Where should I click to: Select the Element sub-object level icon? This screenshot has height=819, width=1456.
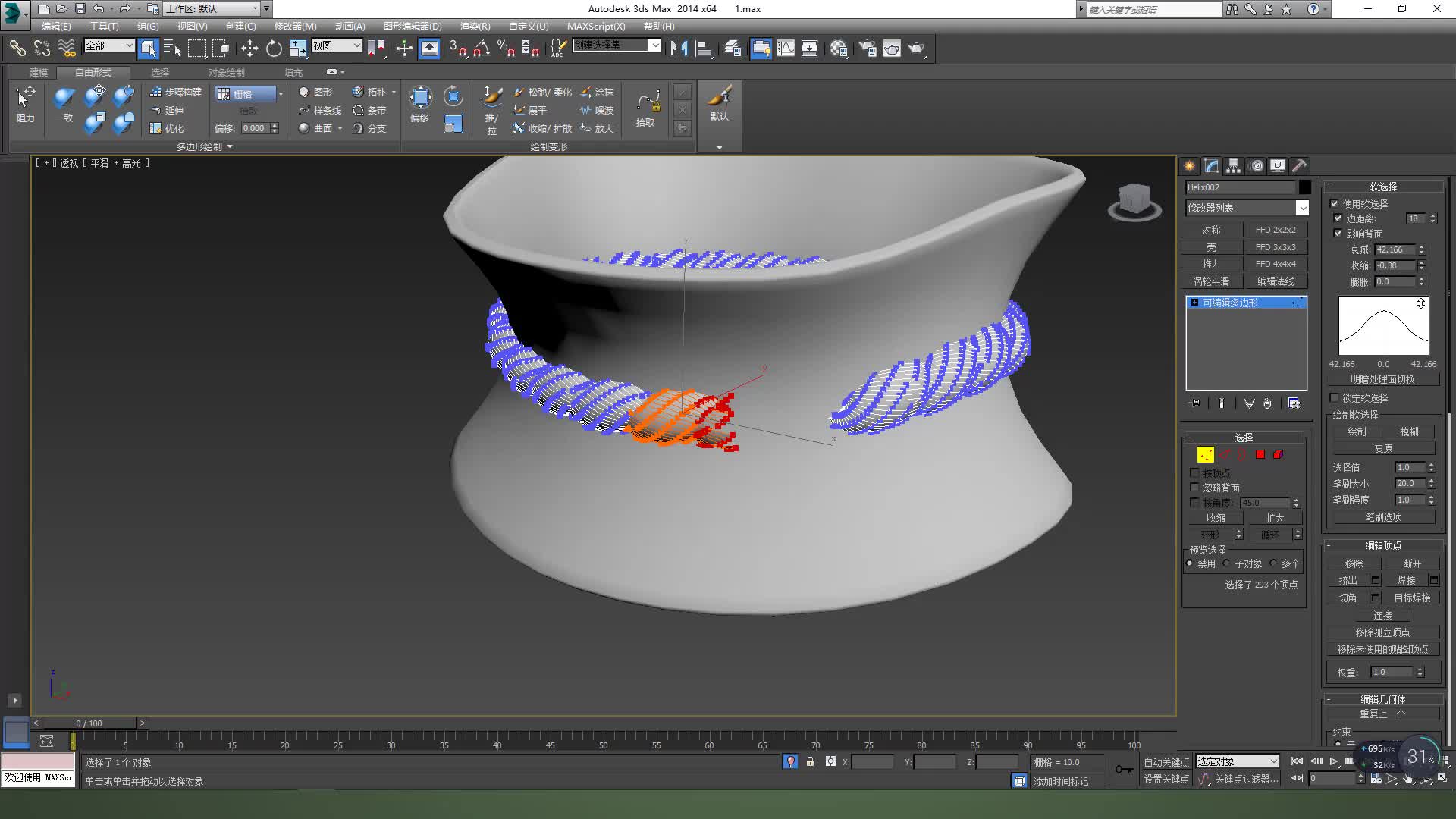click(x=1279, y=454)
